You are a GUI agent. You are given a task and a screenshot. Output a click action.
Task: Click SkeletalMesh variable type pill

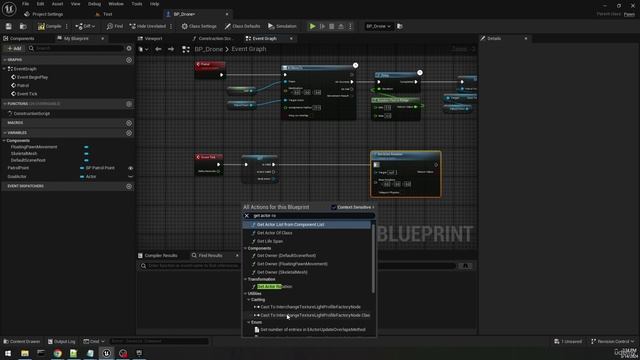click(86, 153)
